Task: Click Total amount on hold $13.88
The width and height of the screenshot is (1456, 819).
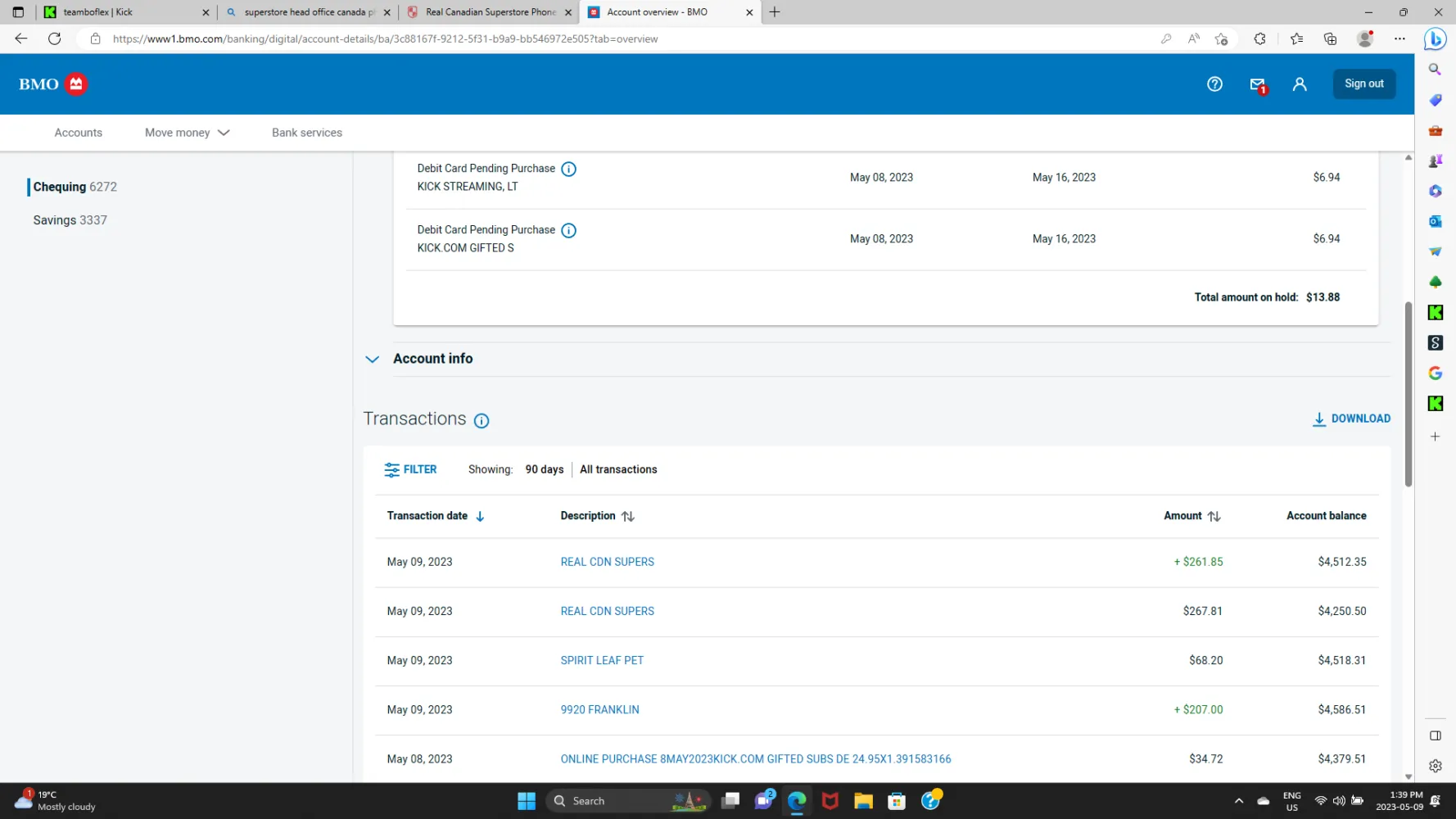Action: pos(1267,297)
